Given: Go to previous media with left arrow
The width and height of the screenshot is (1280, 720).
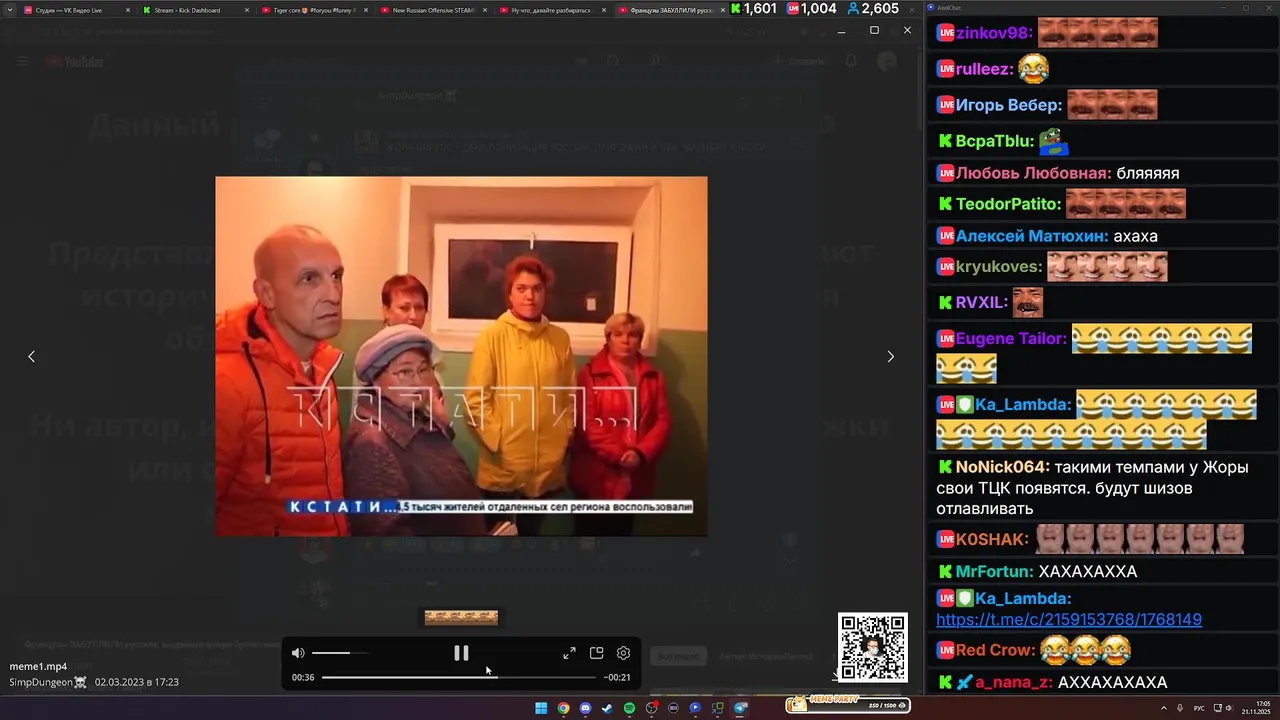Looking at the screenshot, I should [x=31, y=356].
